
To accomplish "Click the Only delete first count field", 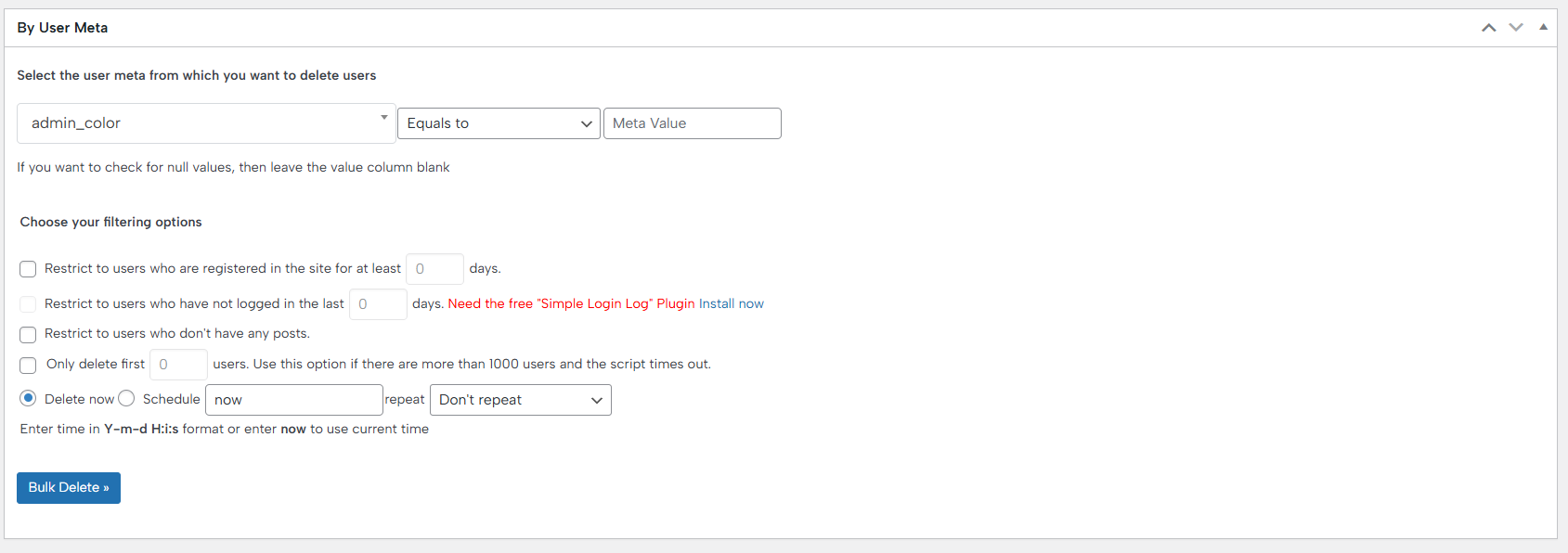I will 178,365.
